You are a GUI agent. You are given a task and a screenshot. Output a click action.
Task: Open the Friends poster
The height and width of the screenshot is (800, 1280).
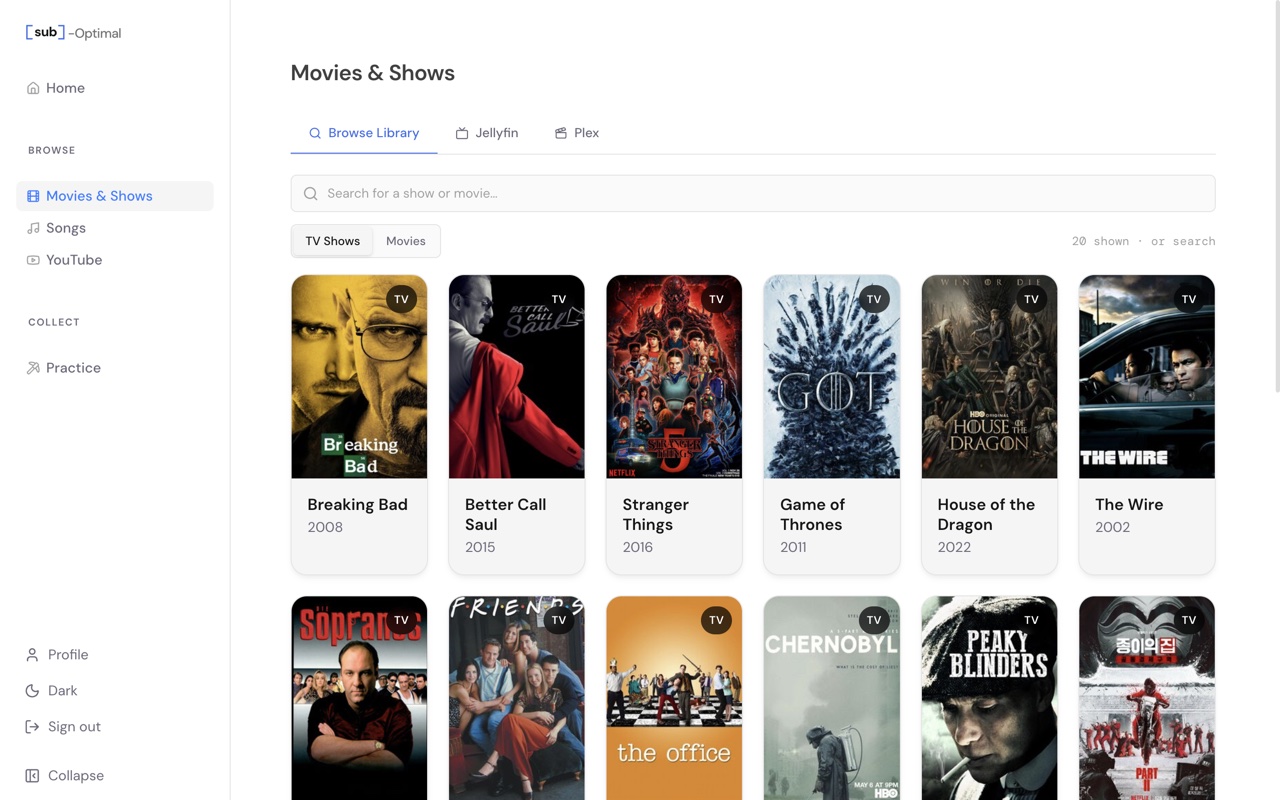point(517,698)
